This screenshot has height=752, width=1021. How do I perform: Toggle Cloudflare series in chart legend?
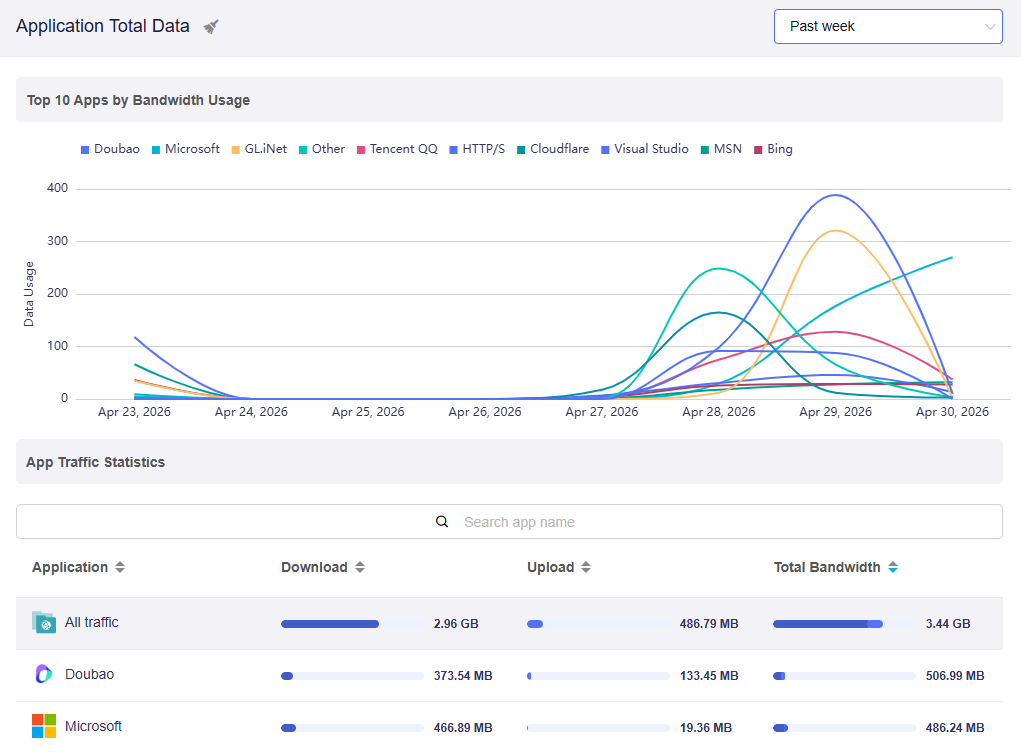[553, 149]
